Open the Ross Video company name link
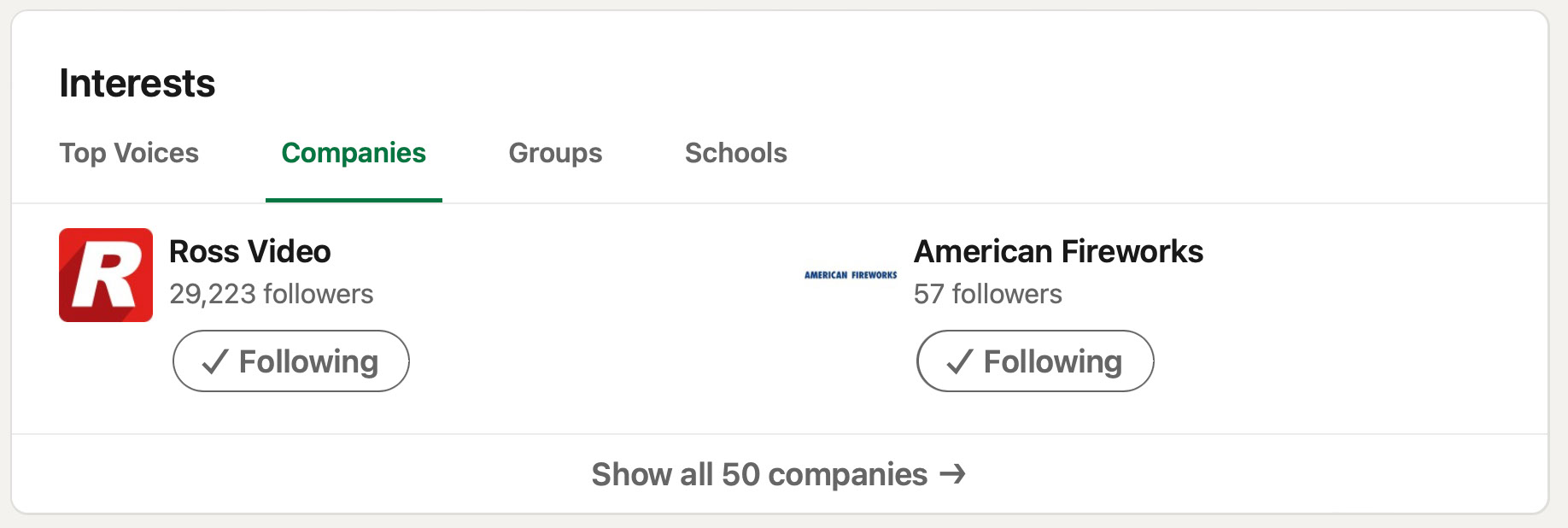This screenshot has width=1568, height=528. click(250, 252)
